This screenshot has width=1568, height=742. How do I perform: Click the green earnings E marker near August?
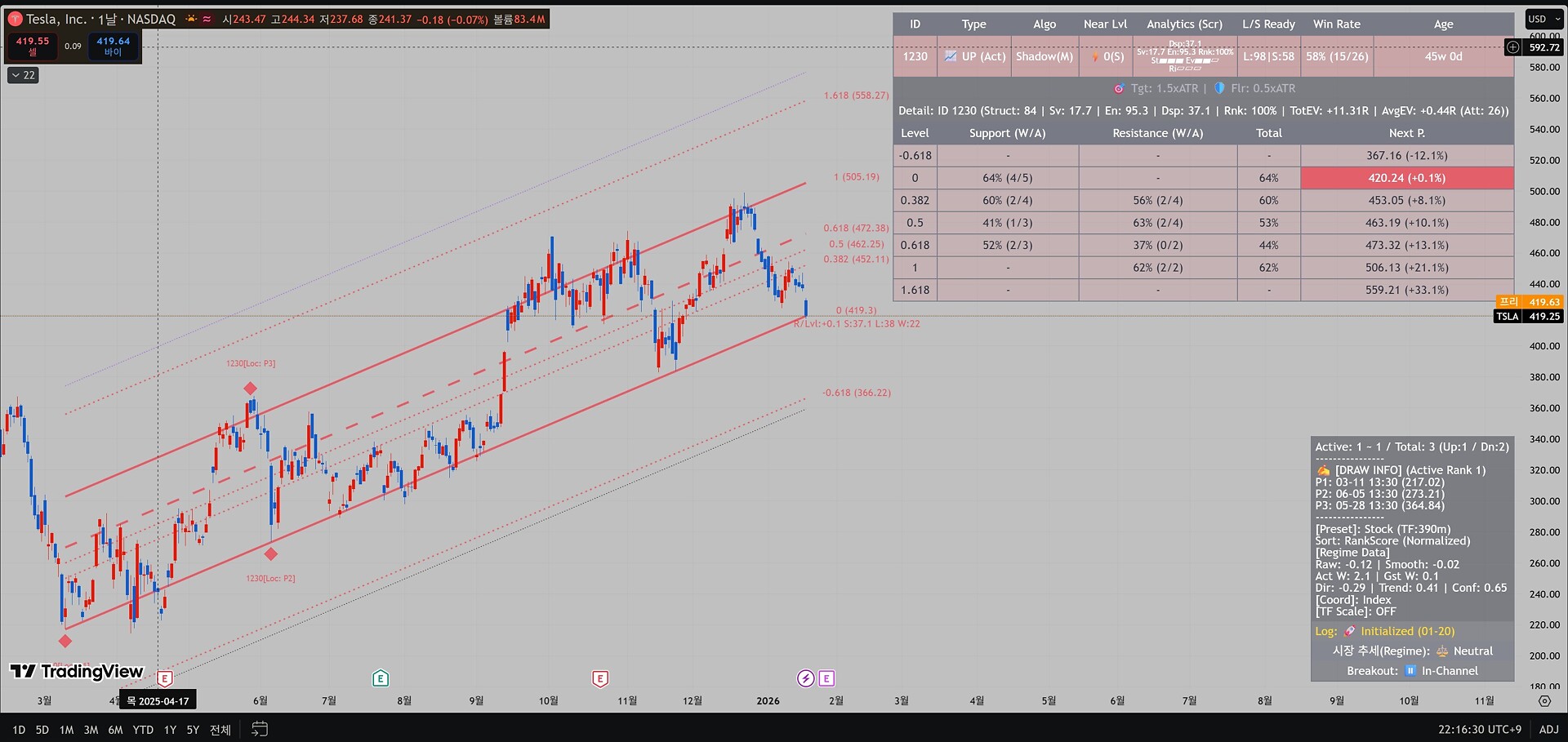(381, 678)
